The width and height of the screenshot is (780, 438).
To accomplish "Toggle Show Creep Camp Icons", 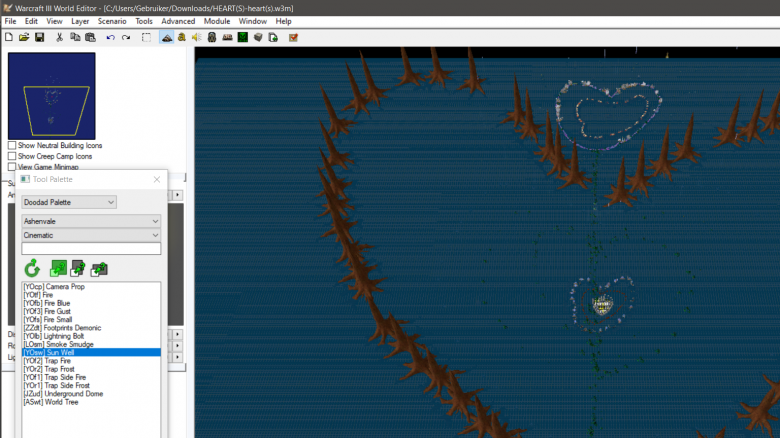I will pyautogui.click(x=12, y=156).
